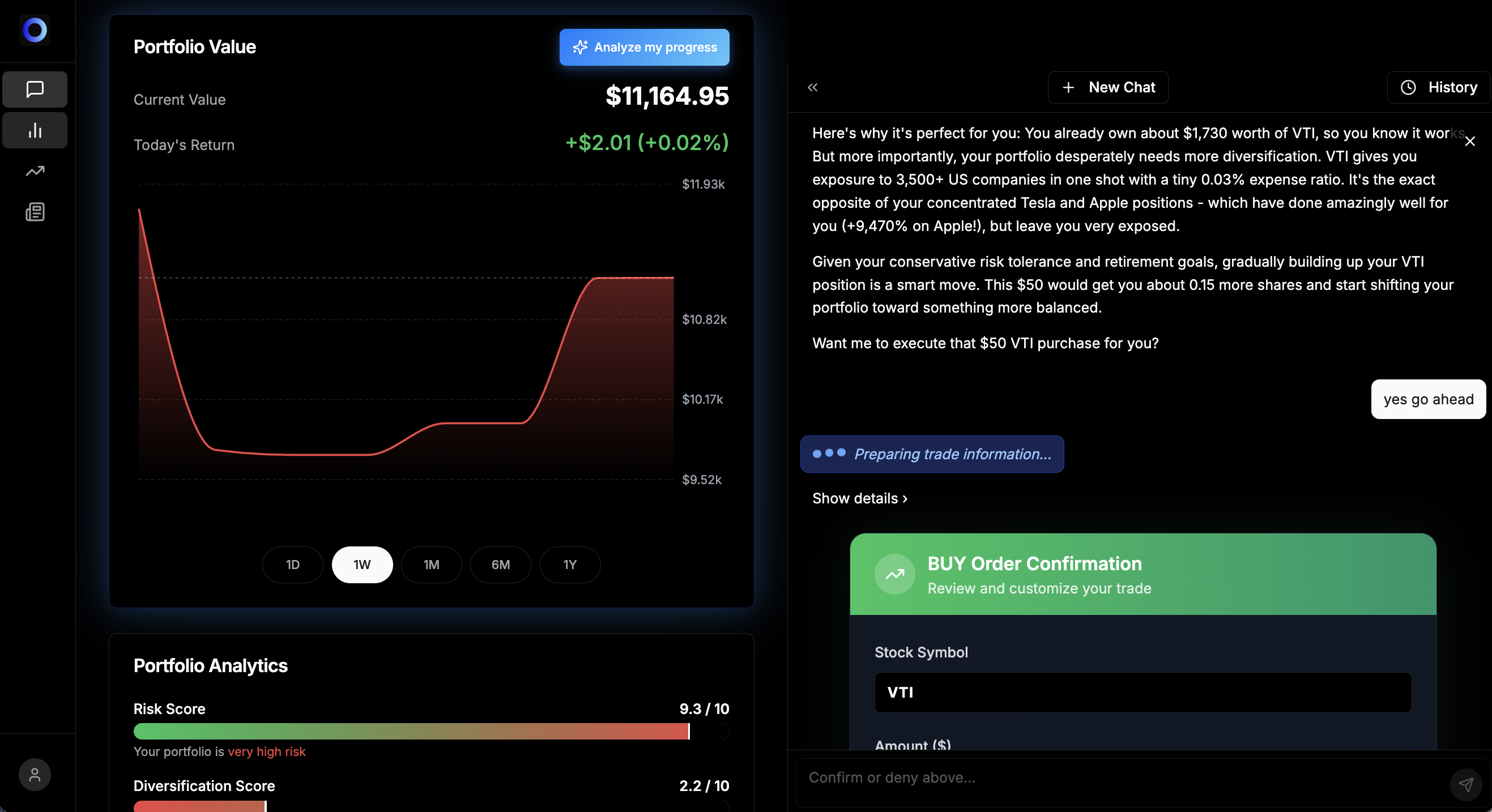Enable the 6M chart timeframe
The height and width of the screenshot is (812, 1492).
click(x=500, y=565)
